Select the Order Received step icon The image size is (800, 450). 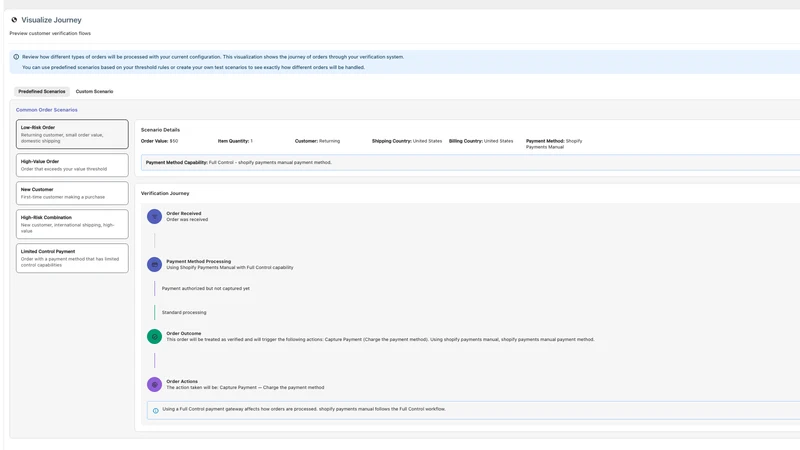(x=155, y=216)
